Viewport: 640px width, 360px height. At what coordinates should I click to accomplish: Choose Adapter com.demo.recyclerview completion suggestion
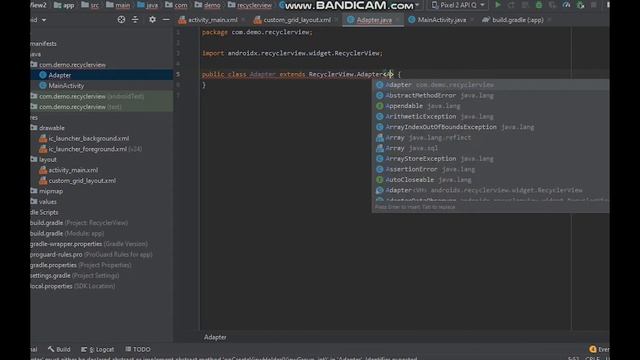tap(491, 85)
